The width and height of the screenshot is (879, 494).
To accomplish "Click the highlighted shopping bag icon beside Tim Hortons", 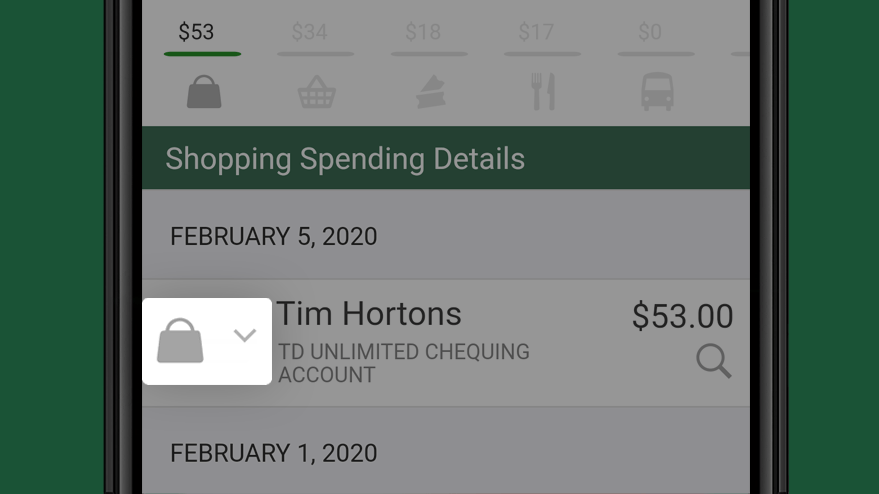I will click(180, 341).
